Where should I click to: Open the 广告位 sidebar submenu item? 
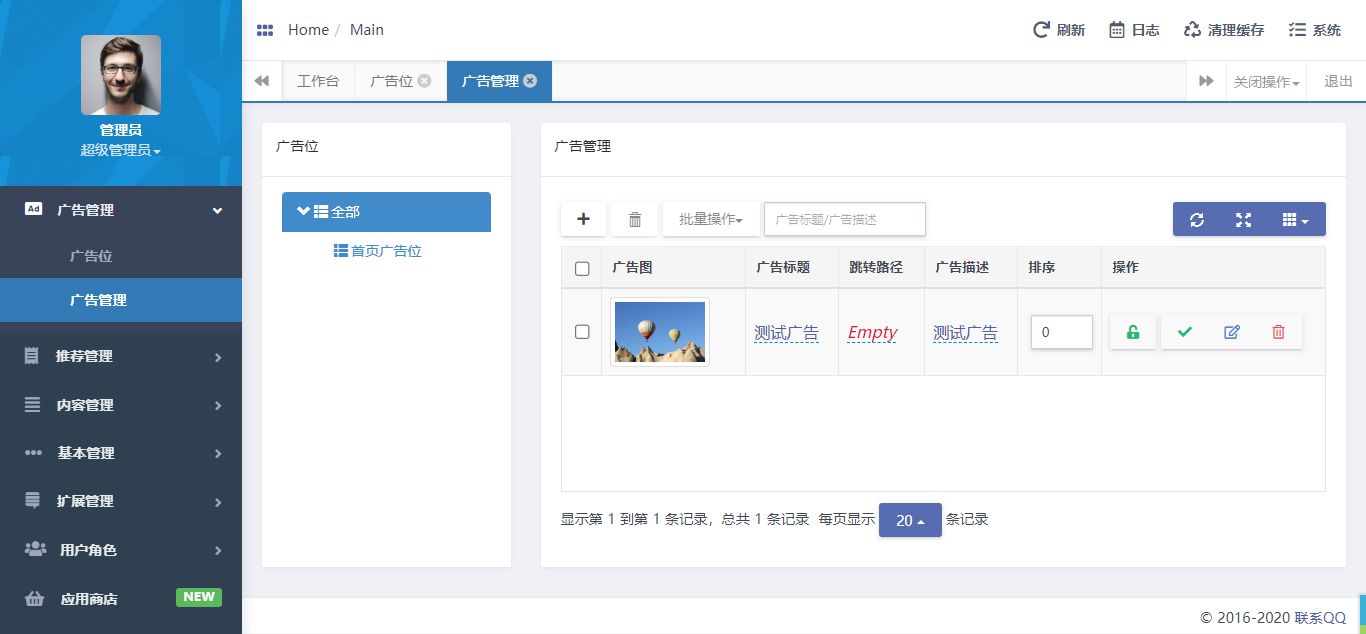(x=91, y=256)
